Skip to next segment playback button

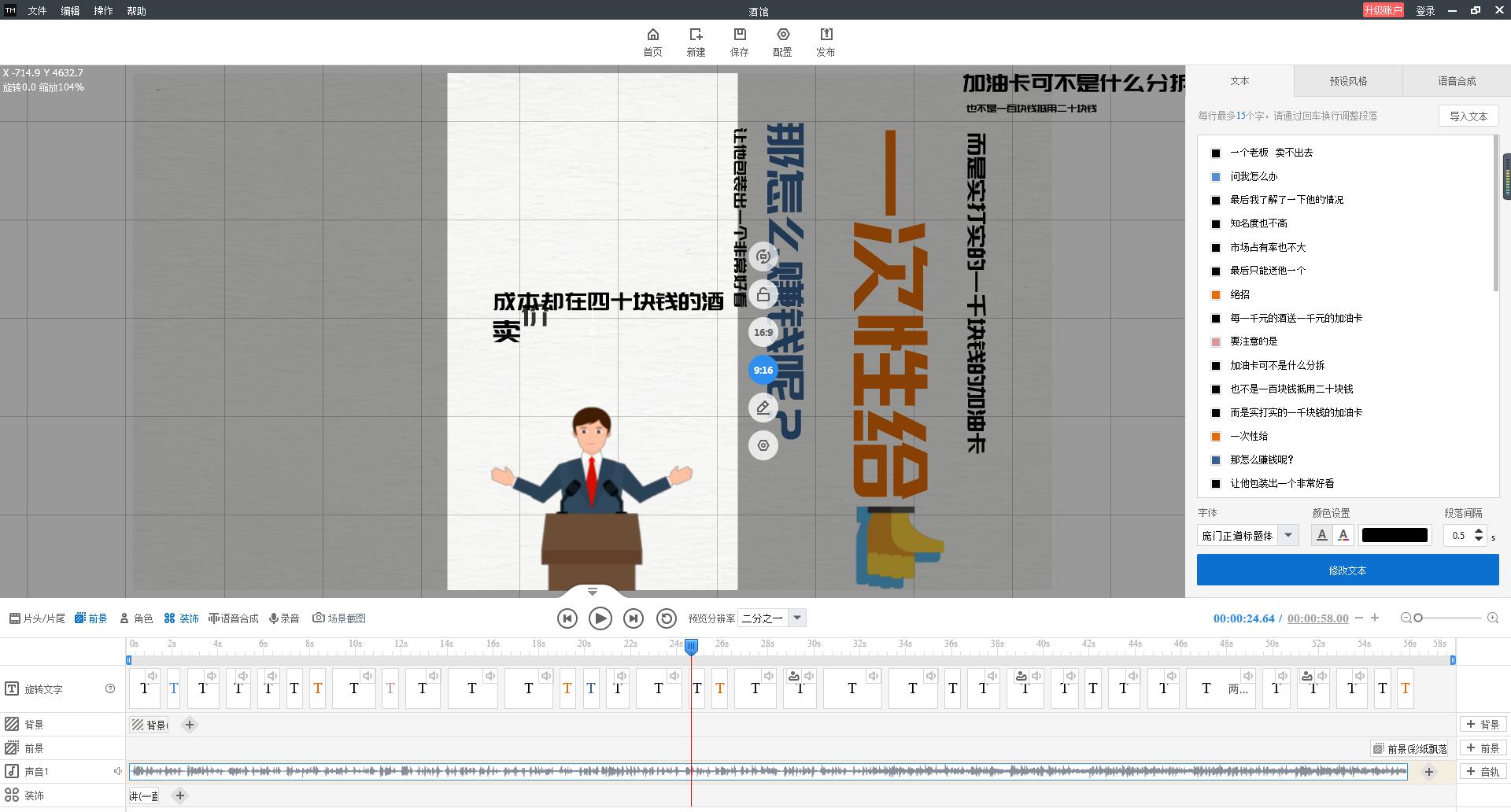[633, 618]
